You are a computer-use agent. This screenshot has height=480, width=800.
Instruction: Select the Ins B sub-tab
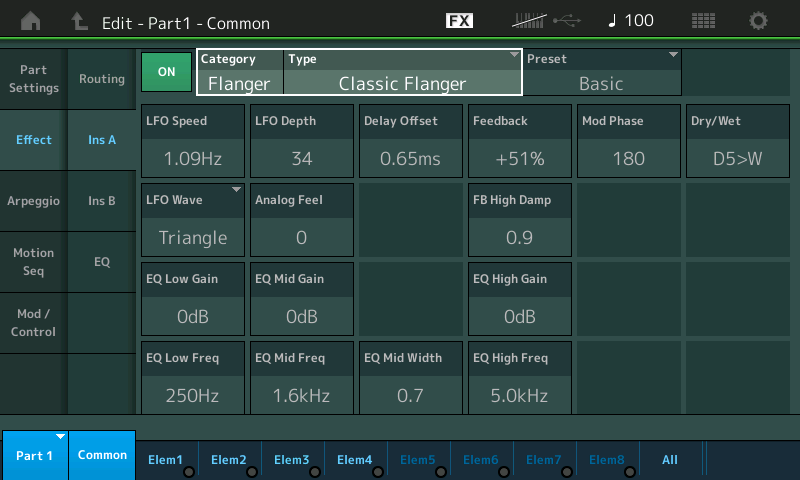pos(102,201)
